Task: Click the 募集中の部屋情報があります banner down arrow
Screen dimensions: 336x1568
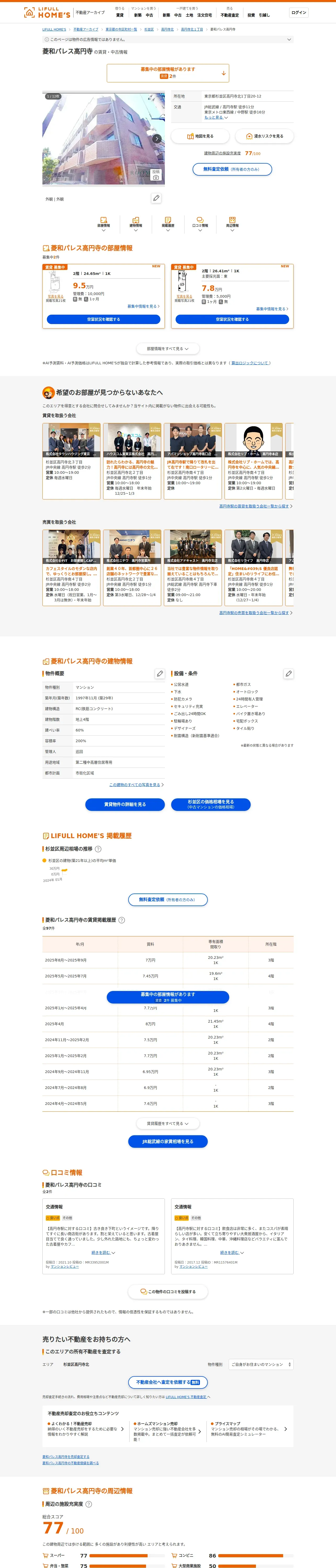Action: (224, 73)
